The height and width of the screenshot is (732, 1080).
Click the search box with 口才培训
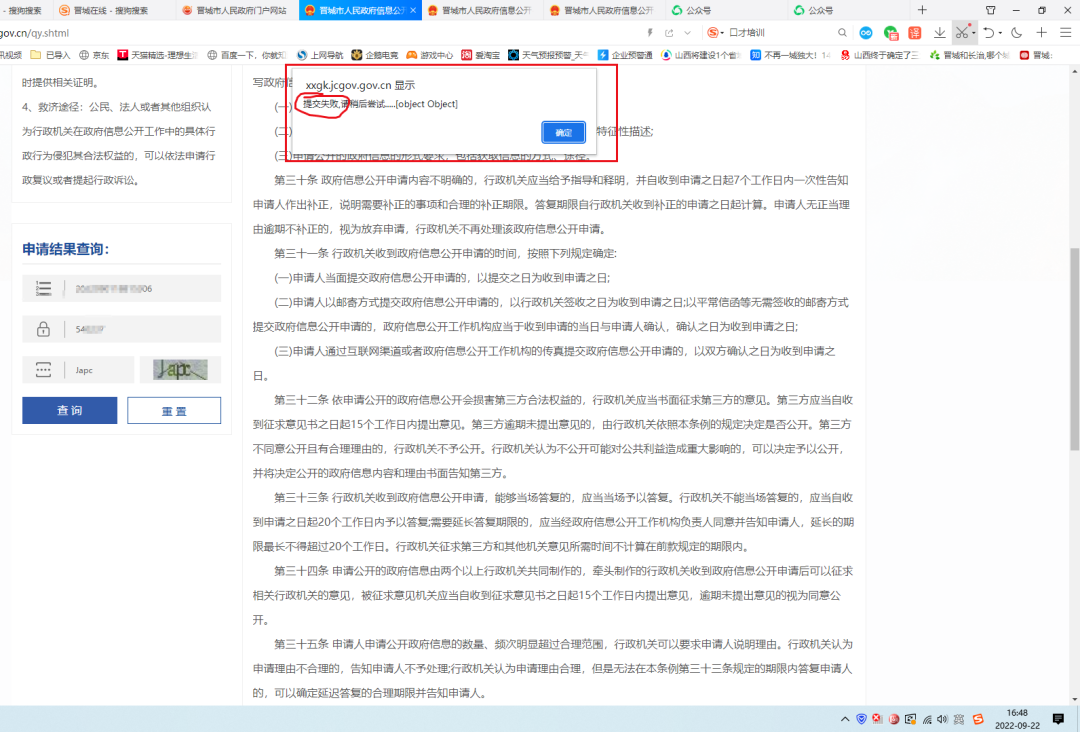point(780,32)
